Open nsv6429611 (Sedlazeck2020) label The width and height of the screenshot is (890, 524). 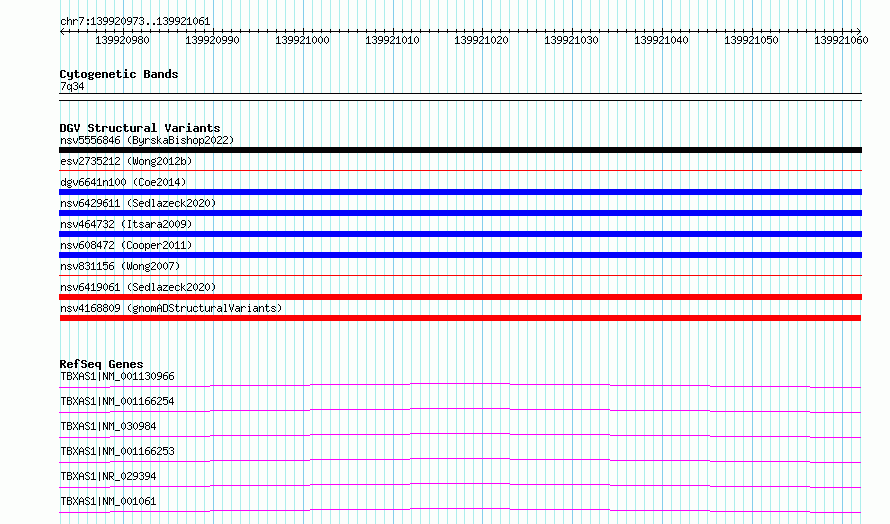tap(138, 203)
